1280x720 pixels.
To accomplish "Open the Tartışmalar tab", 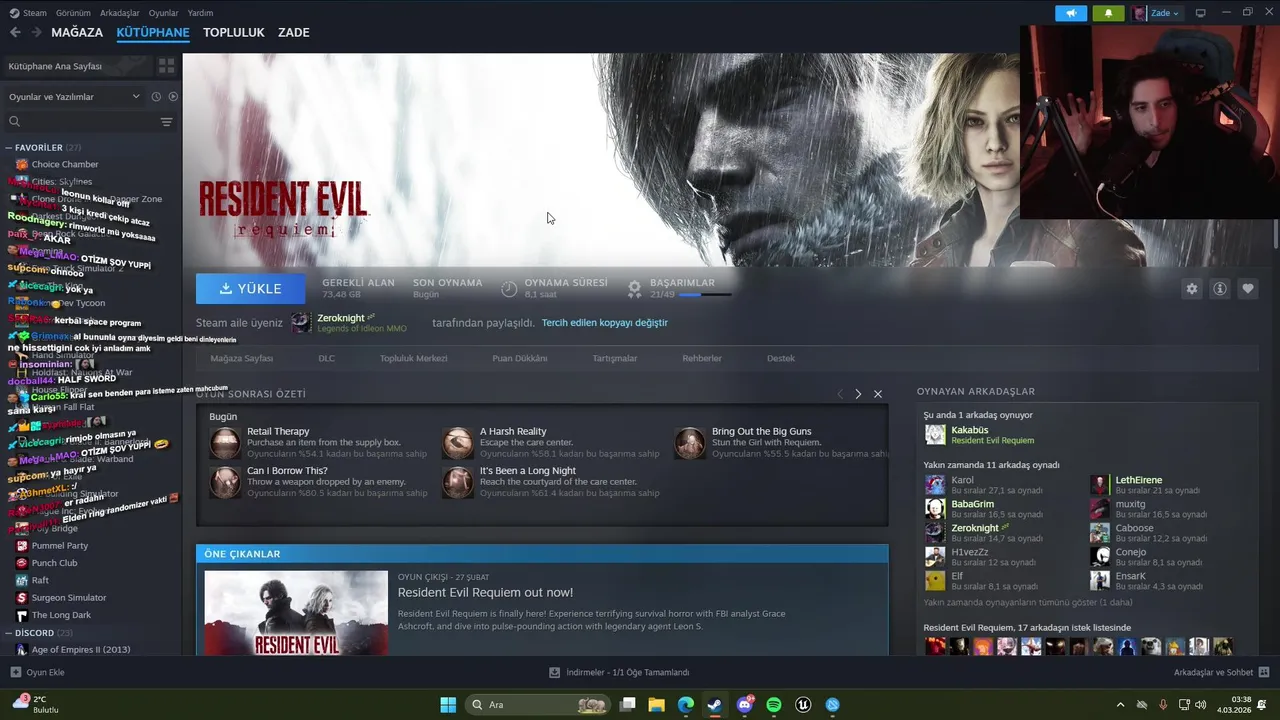I will click(x=615, y=358).
